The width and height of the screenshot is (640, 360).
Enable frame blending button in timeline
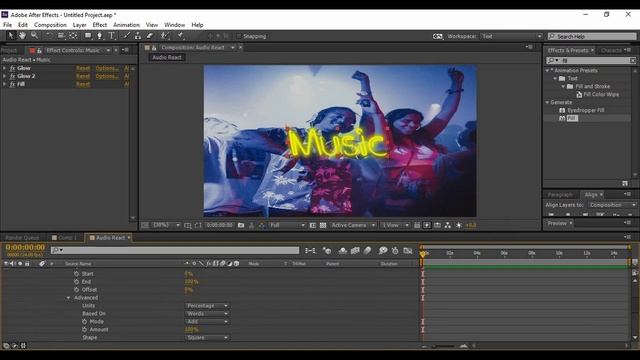[355, 251]
